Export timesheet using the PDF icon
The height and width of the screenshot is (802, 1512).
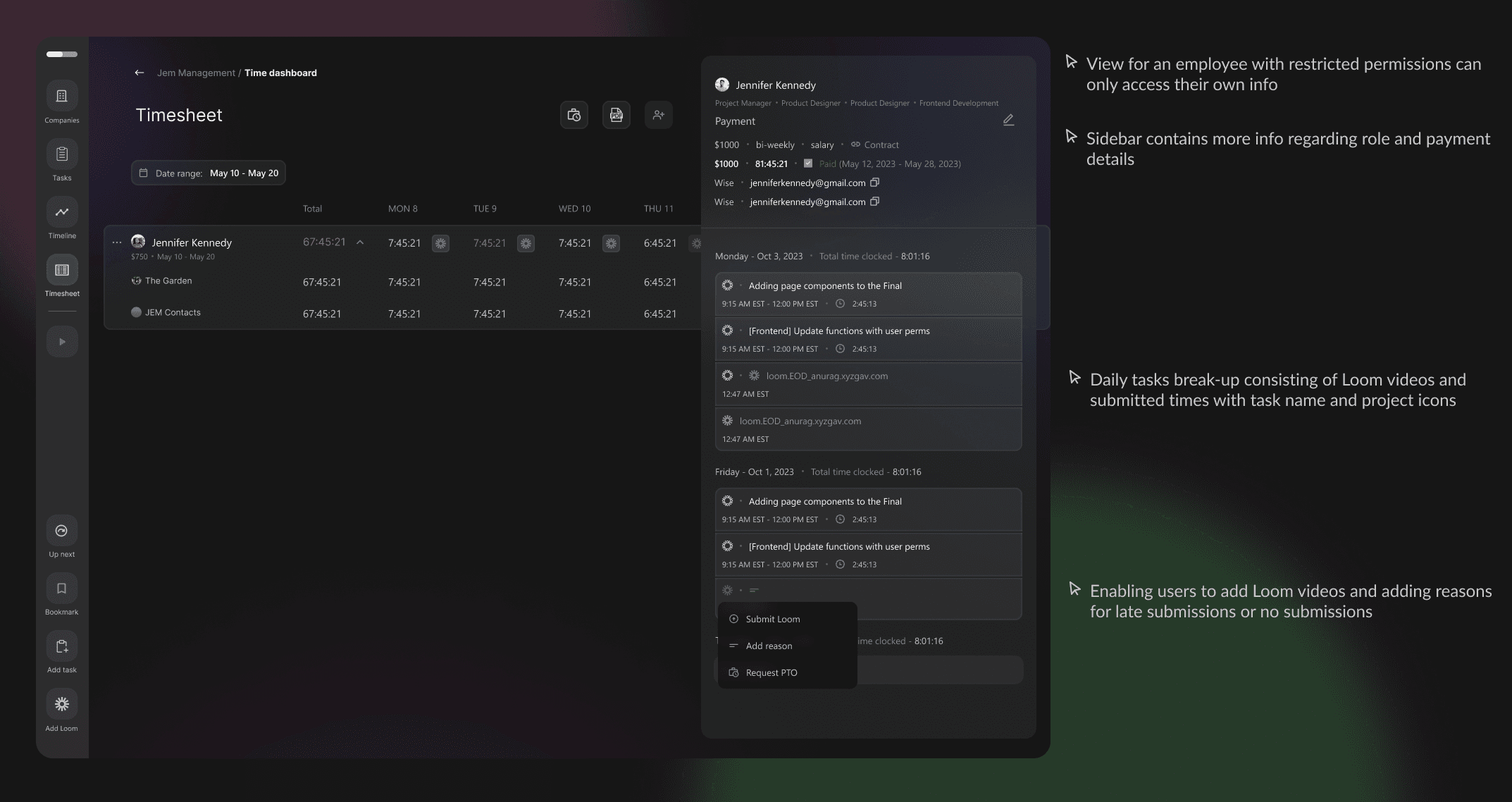click(616, 115)
